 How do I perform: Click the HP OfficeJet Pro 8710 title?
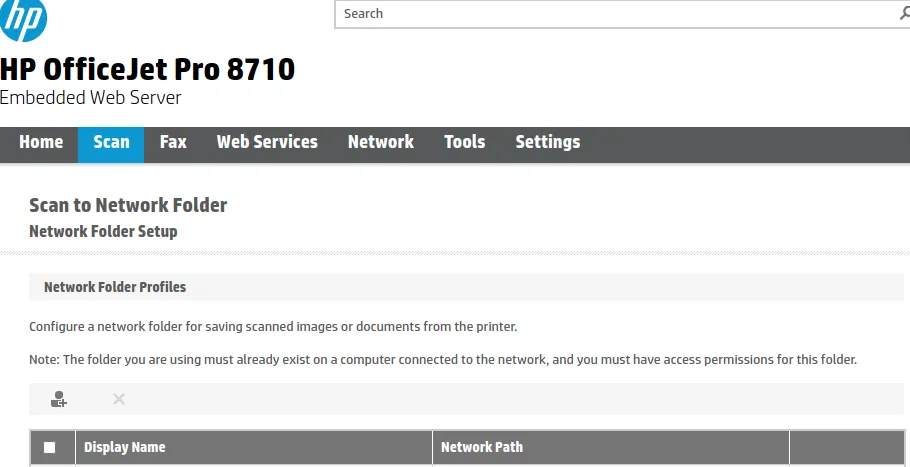click(147, 69)
